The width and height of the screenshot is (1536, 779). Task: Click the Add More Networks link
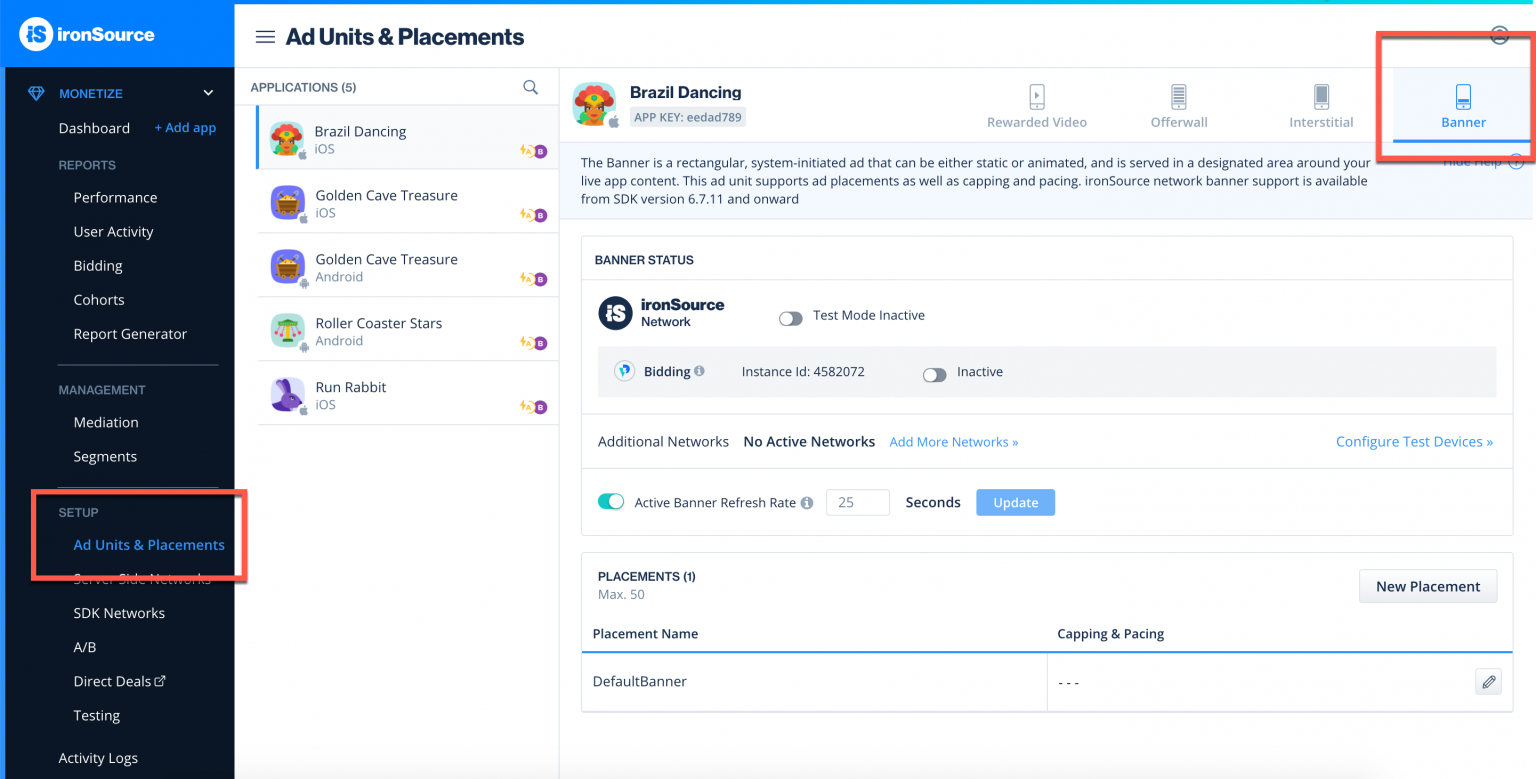[x=953, y=442]
